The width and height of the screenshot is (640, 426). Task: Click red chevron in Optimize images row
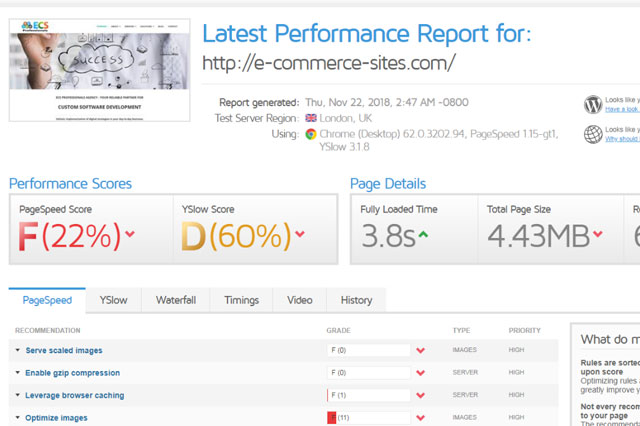click(x=420, y=417)
